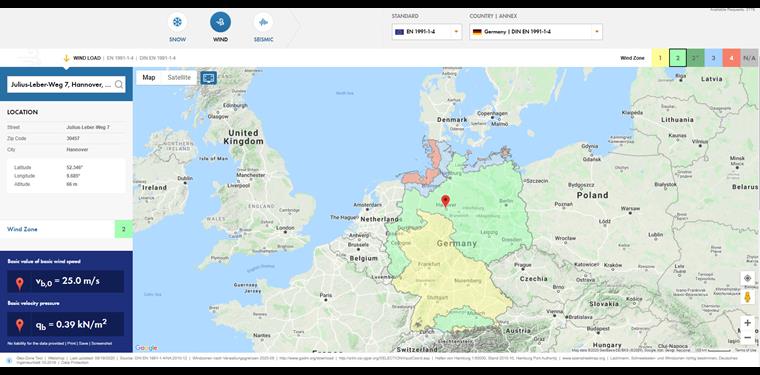Zoom in with the plus button

pyautogui.click(x=747, y=323)
